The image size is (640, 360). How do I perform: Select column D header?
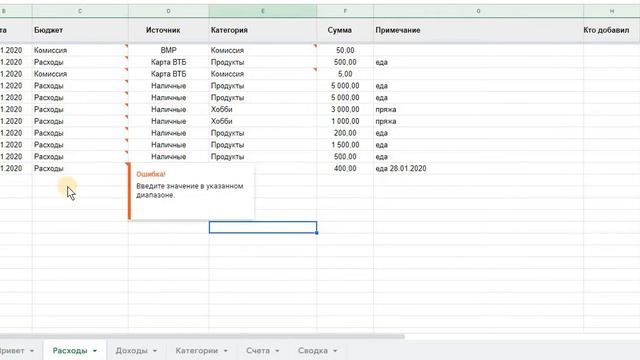click(169, 11)
